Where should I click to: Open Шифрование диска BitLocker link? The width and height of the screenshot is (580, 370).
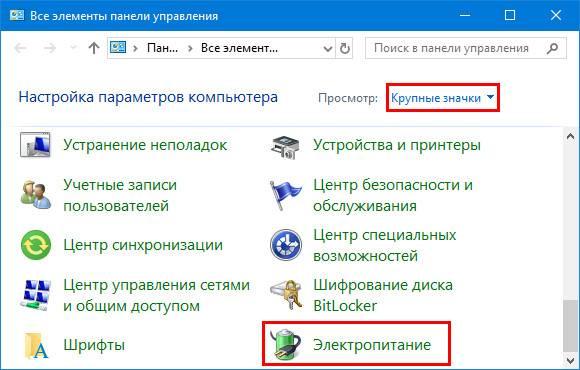tap(383, 295)
